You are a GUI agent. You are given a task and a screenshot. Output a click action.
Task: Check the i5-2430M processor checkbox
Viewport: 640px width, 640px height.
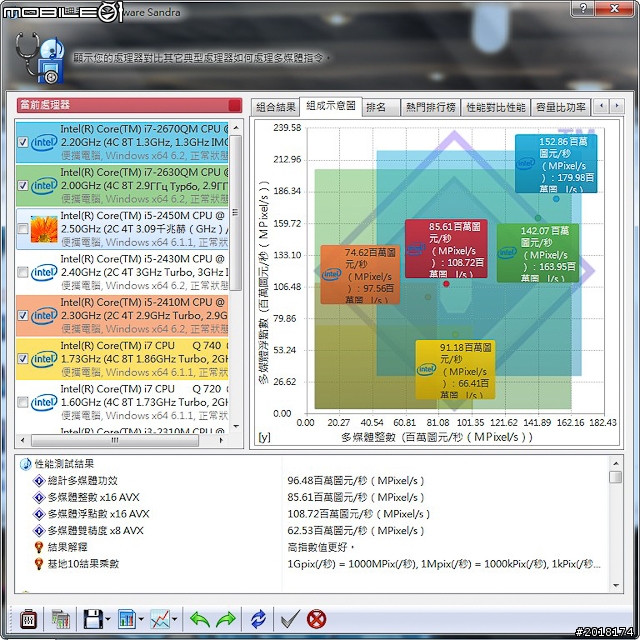[x=23, y=272]
